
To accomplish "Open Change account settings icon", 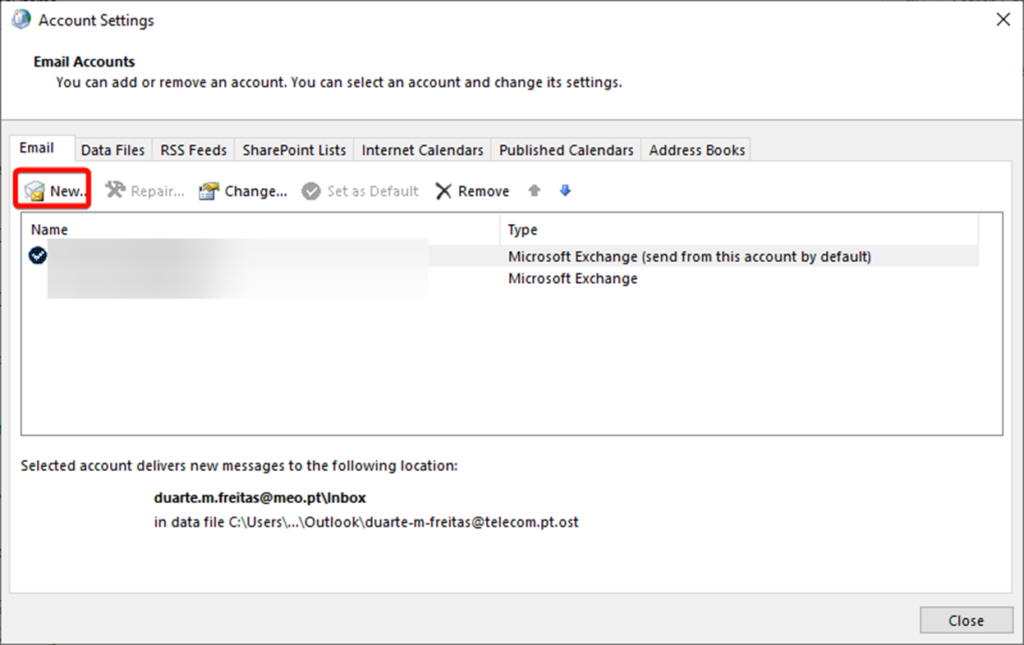I will tap(209, 191).
